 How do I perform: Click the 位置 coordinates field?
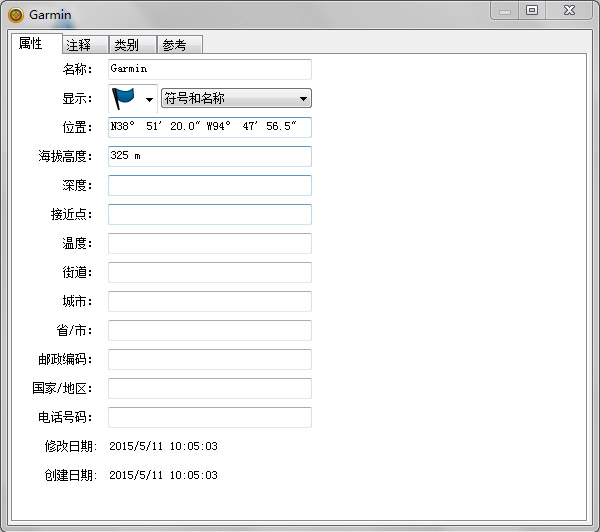(209, 127)
